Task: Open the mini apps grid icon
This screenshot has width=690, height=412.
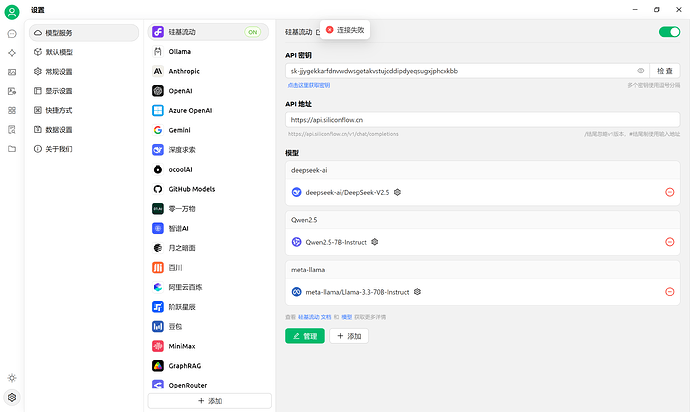Action: [12, 110]
